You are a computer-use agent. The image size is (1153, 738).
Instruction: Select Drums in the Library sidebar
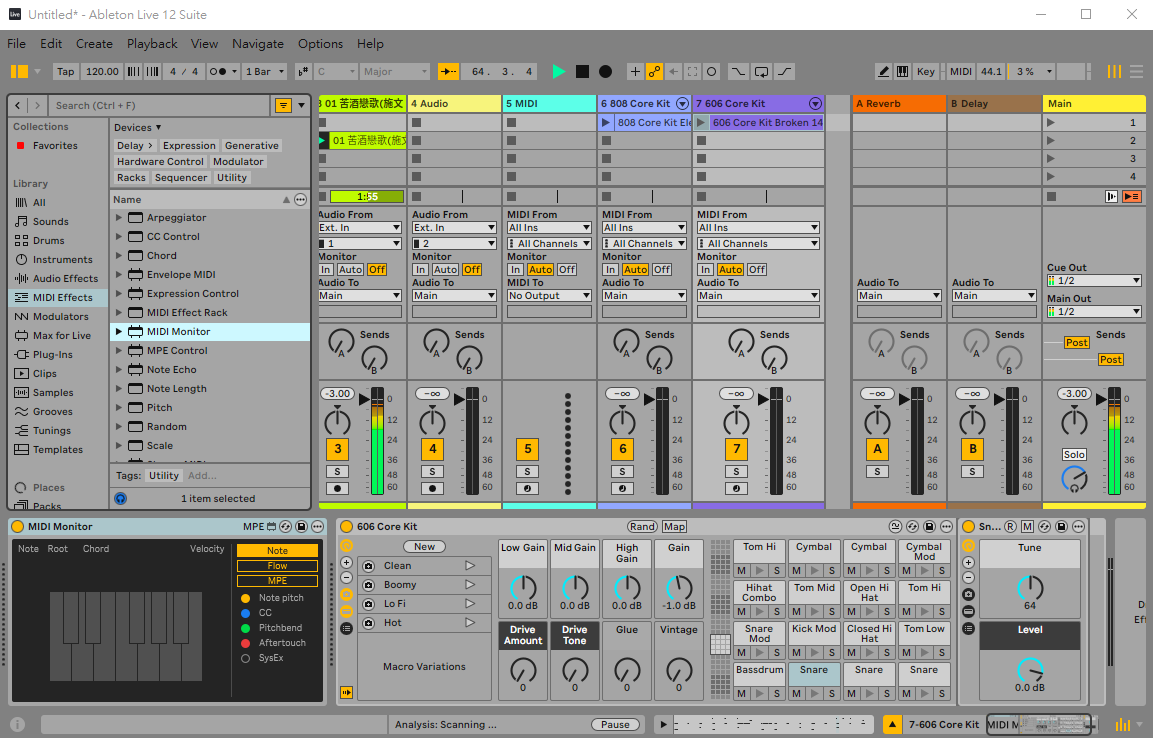coord(48,241)
